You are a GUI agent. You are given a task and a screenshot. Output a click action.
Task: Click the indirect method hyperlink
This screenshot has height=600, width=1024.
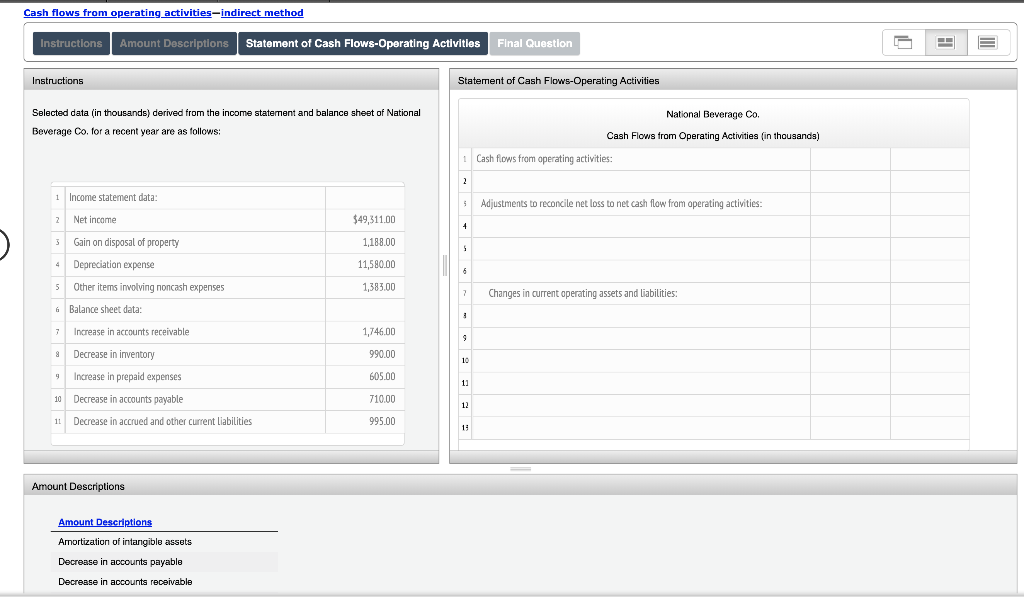263,12
